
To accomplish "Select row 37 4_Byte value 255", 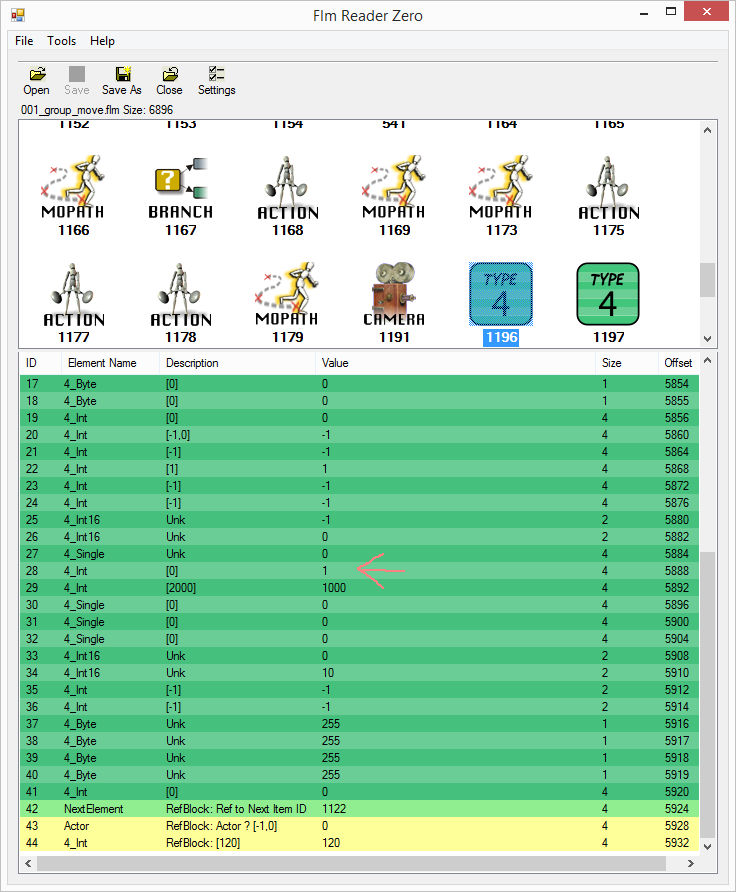I will tap(359, 724).
